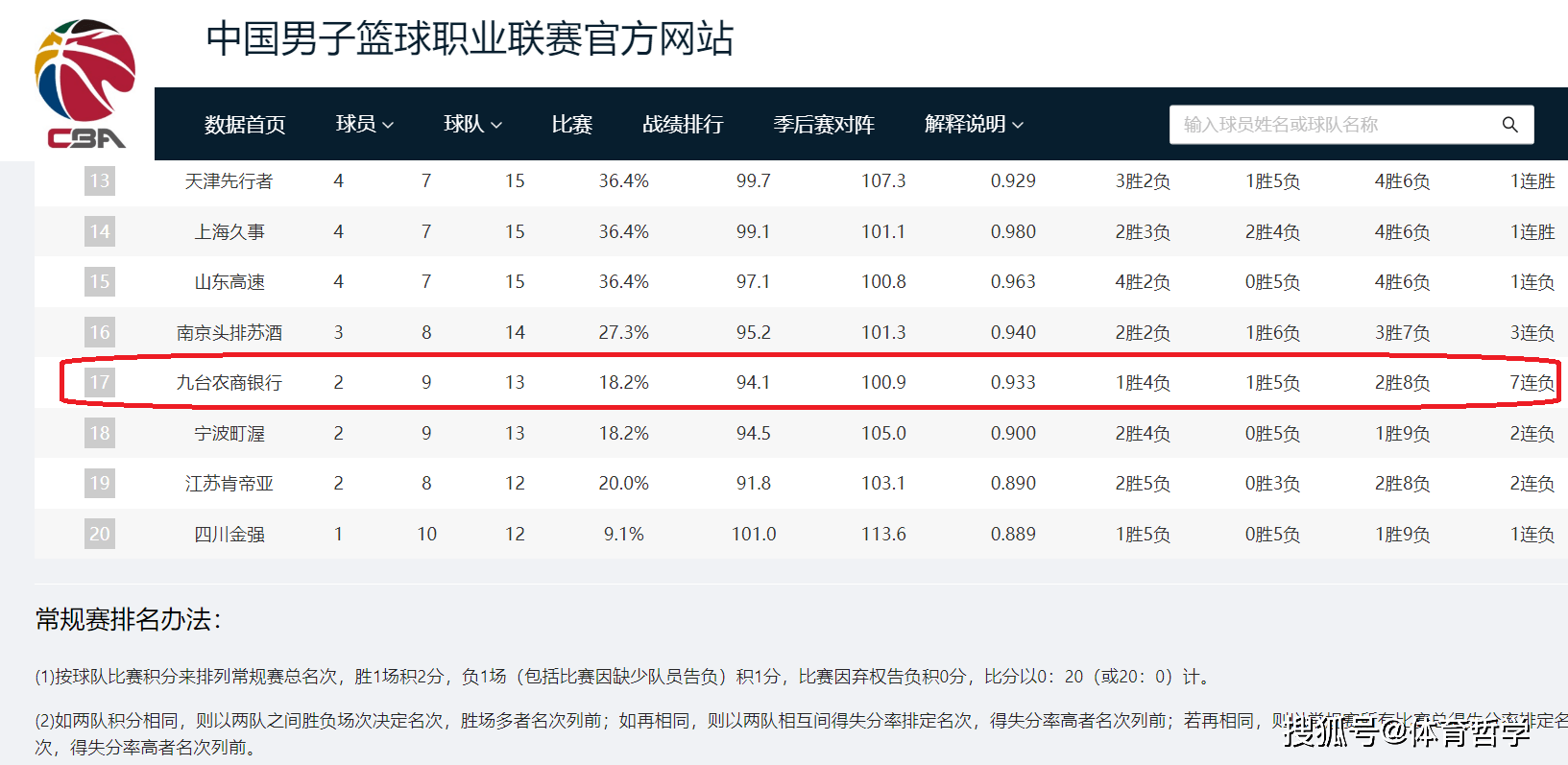Click the 山东高速 team name

coord(229,282)
